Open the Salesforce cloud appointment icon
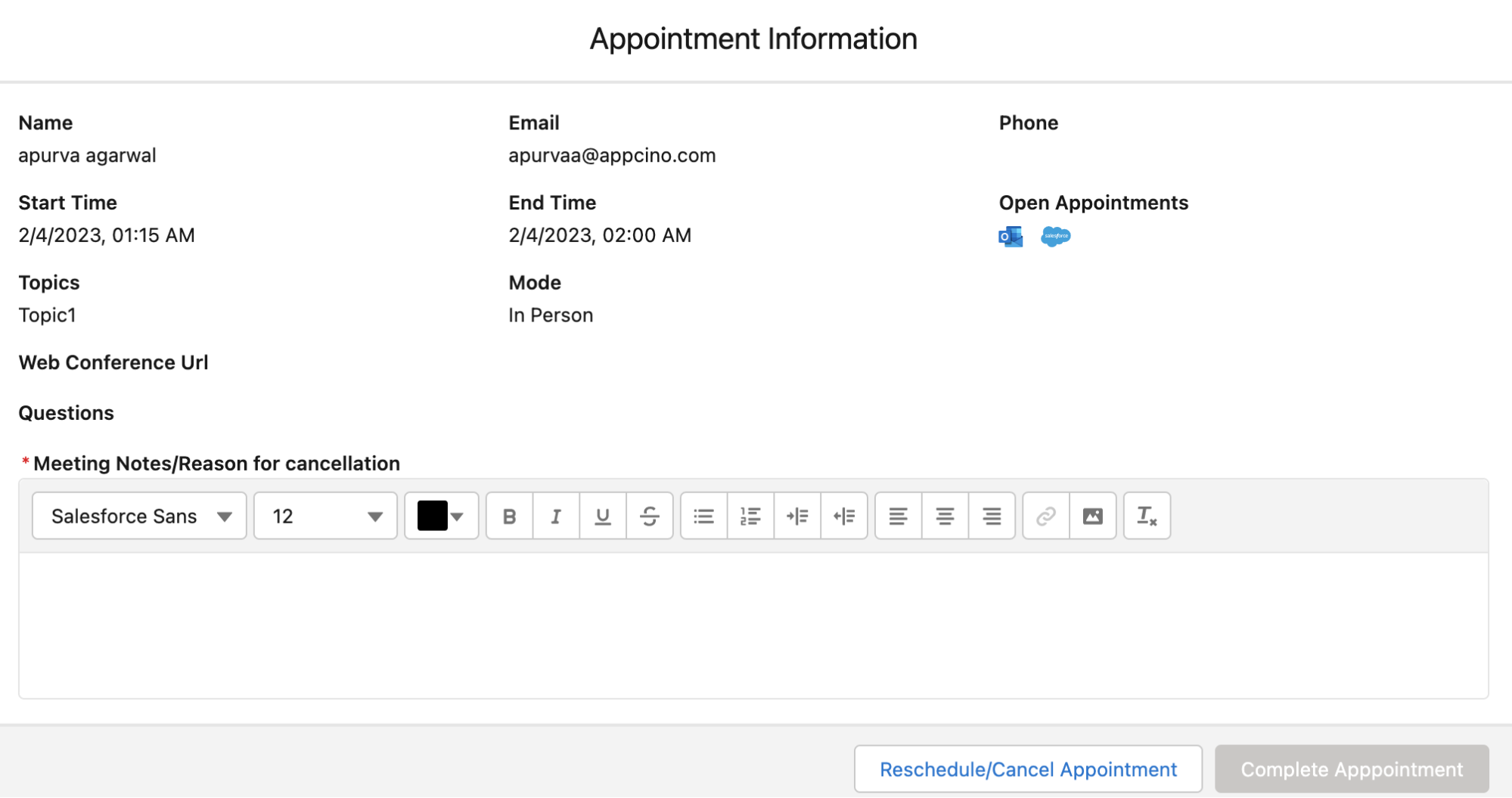 1055,237
